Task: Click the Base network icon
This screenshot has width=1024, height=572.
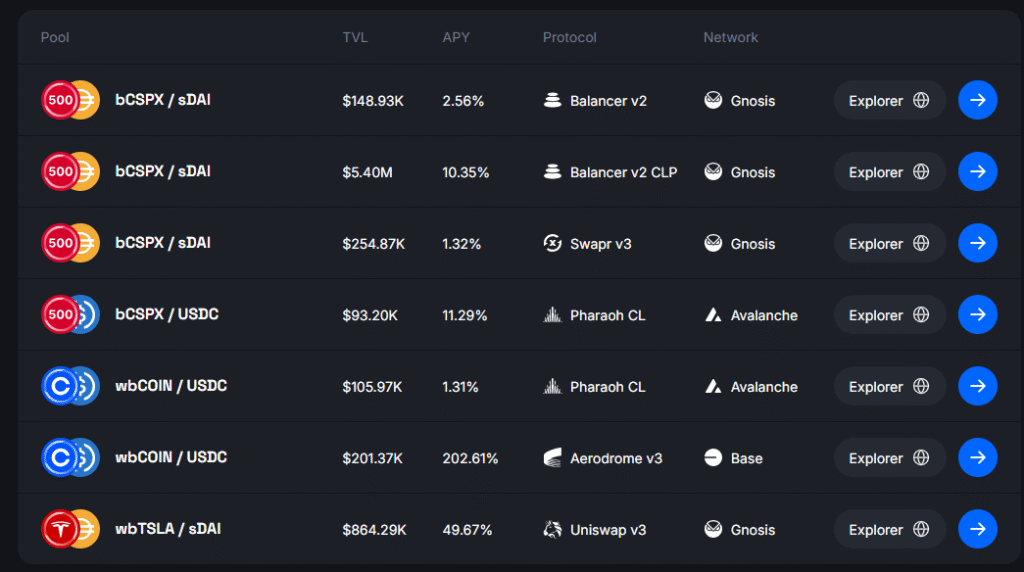Action: pyautogui.click(x=713, y=458)
